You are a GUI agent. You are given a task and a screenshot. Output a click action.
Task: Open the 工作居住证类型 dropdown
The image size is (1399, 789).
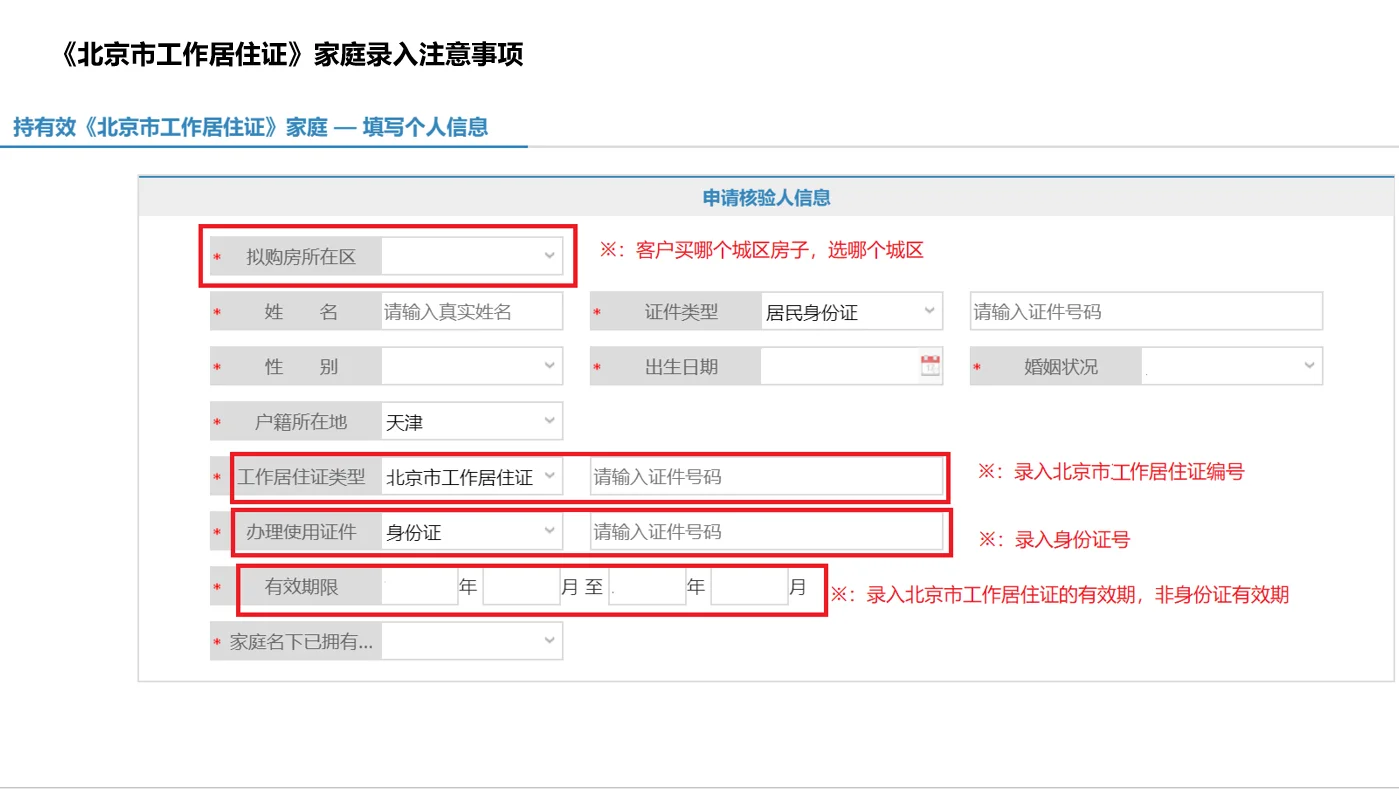click(471, 477)
